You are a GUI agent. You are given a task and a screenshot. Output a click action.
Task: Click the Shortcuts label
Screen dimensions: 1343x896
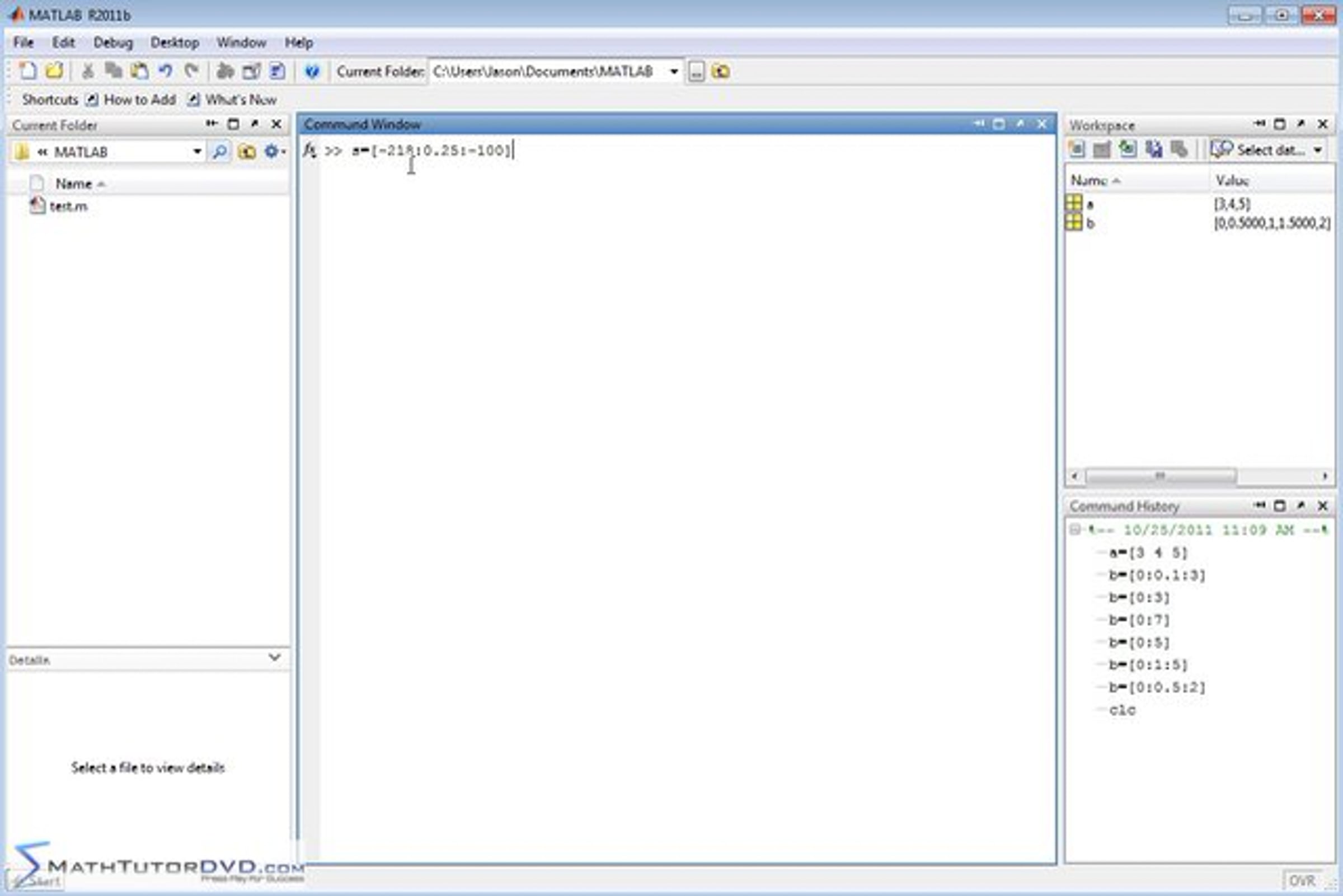point(50,100)
